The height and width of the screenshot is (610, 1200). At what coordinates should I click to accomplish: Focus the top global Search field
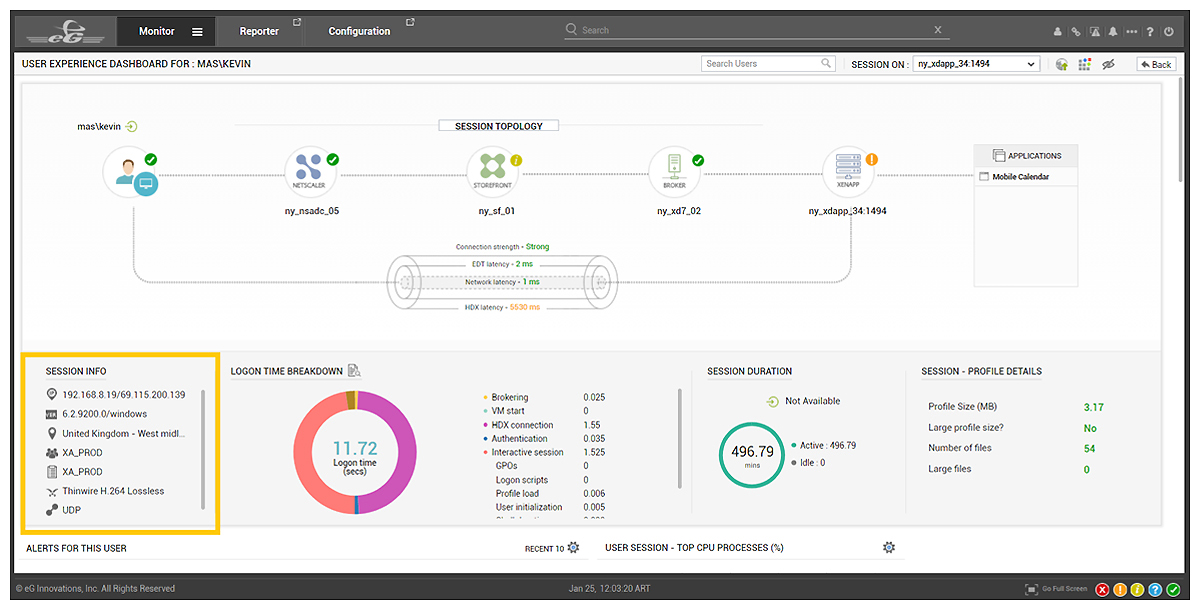click(x=755, y=30)
